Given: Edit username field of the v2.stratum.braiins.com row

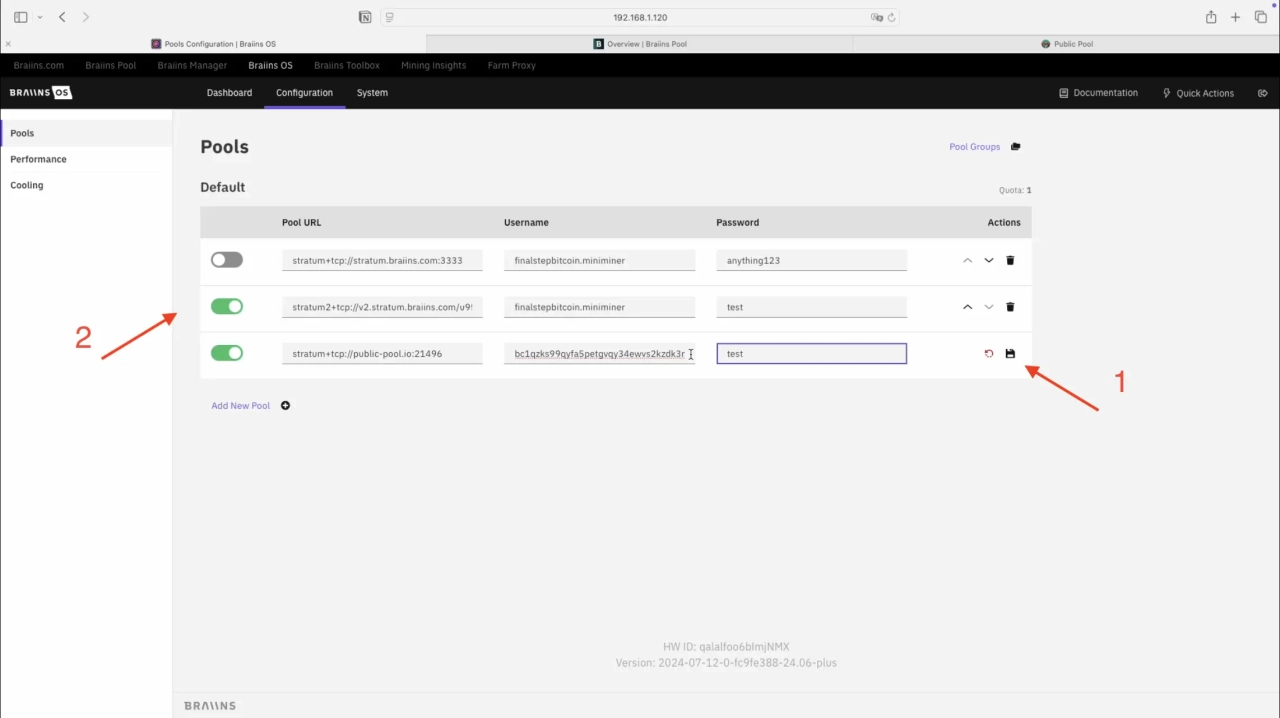Looking at the screenshot, I should 599,307.
